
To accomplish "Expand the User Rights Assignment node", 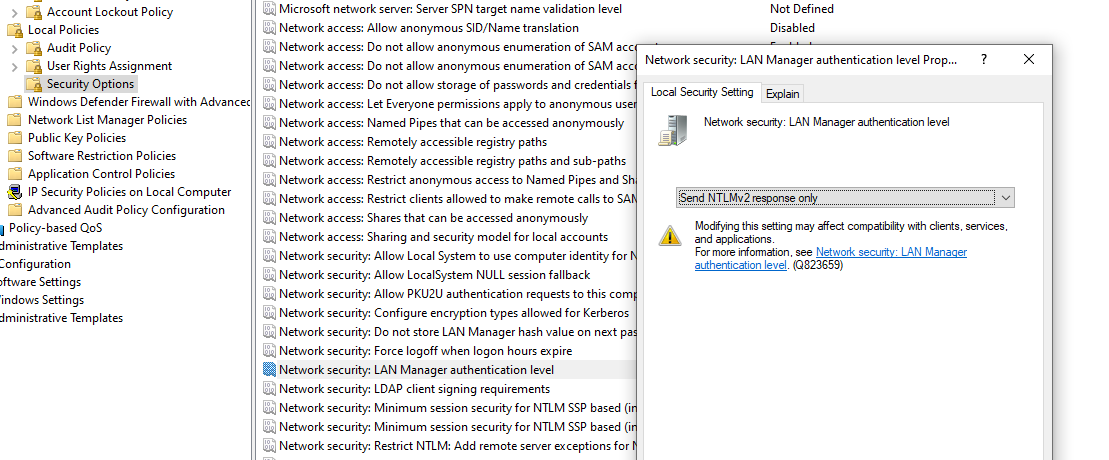I will [x=15, y=67].
